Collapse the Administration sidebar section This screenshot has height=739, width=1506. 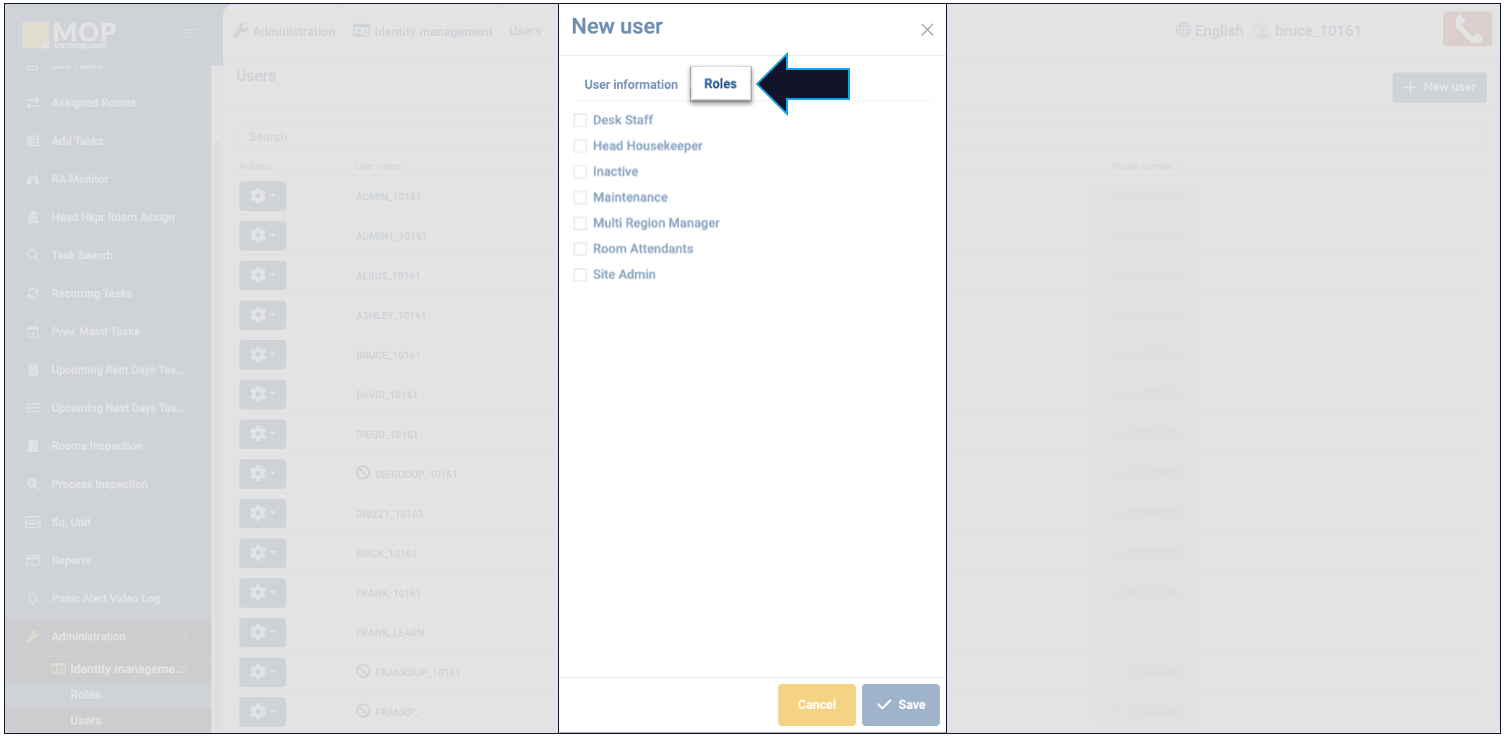pyautogui.click(x=183, y=637)
